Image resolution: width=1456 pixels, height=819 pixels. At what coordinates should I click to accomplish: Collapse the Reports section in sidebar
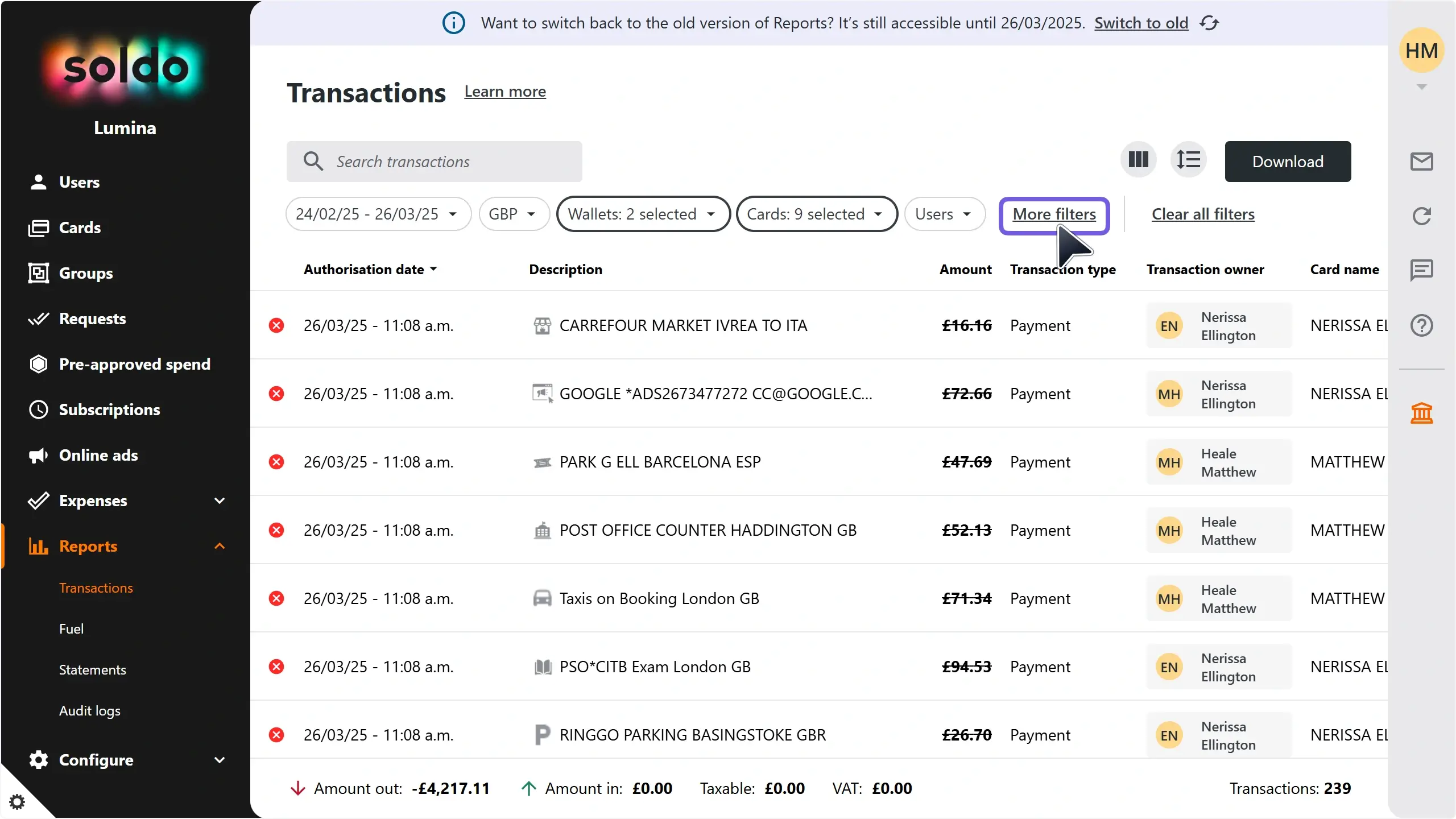tap(220, 546)
